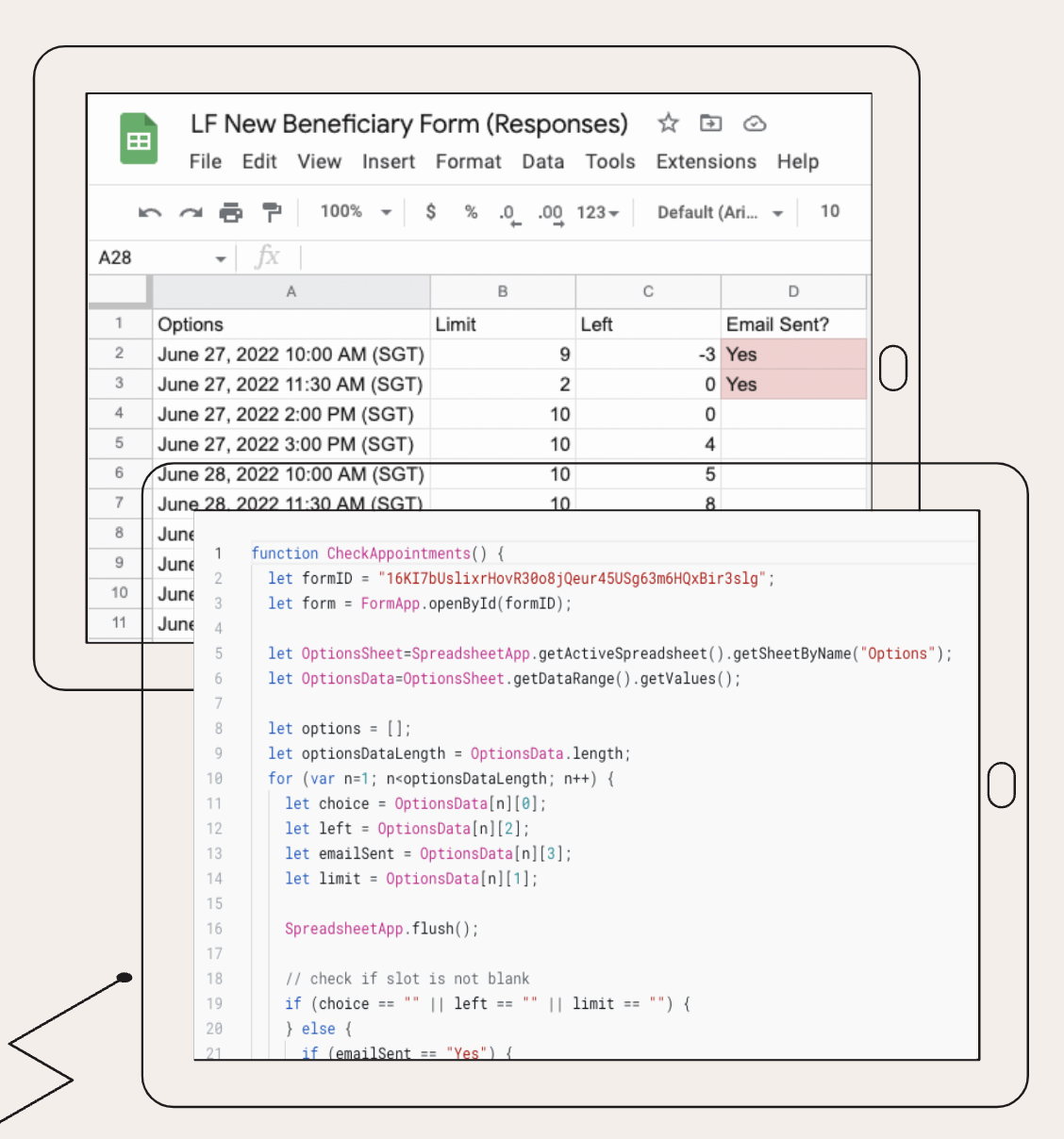Image resolution: width=1064 pixels, height=1139 pixels.
Task: Click the Google Sheets logo icon
Action: coord(139,139)
